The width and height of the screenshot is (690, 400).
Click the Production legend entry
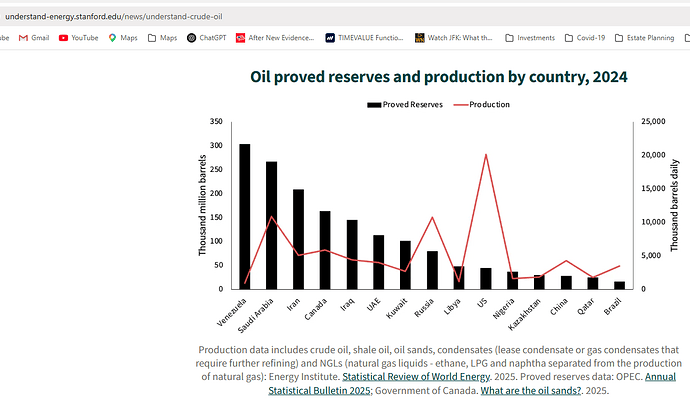coord(482,105)
